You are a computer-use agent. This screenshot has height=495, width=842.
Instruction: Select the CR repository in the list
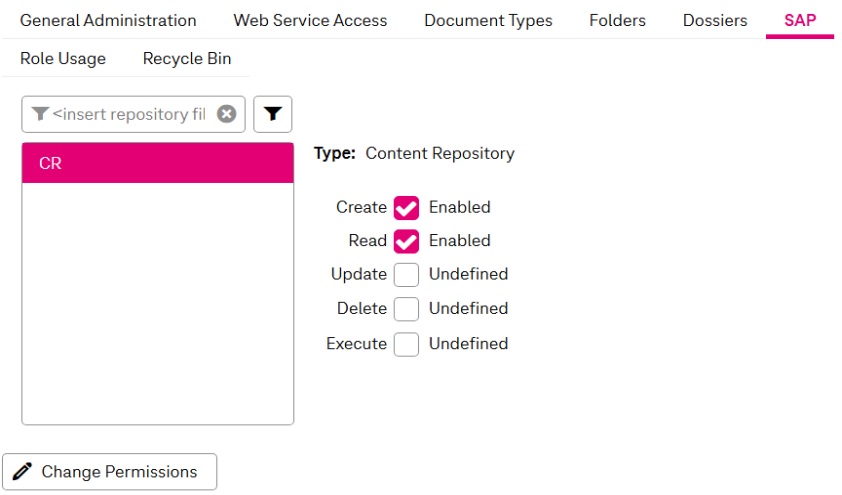[x=158, y=163]
